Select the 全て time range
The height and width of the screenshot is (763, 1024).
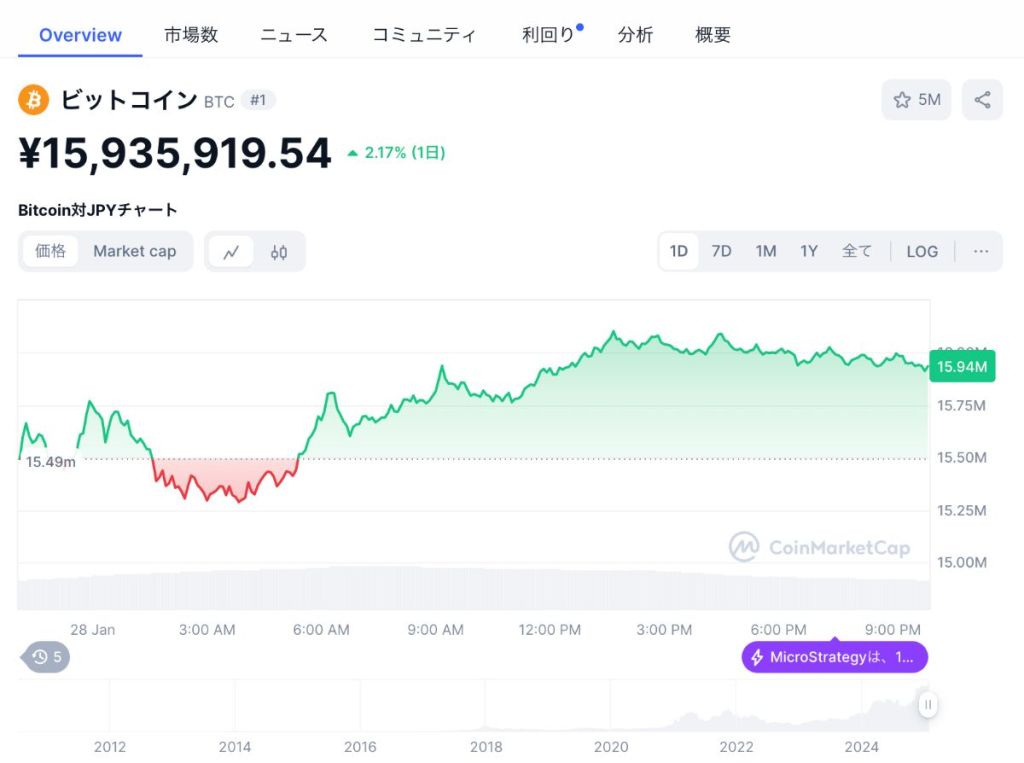click(x=856, y=252)
